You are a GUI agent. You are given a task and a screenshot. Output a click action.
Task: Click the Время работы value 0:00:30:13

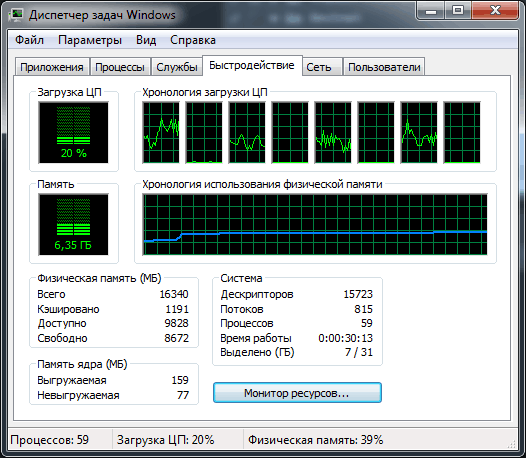click(346, 338)
